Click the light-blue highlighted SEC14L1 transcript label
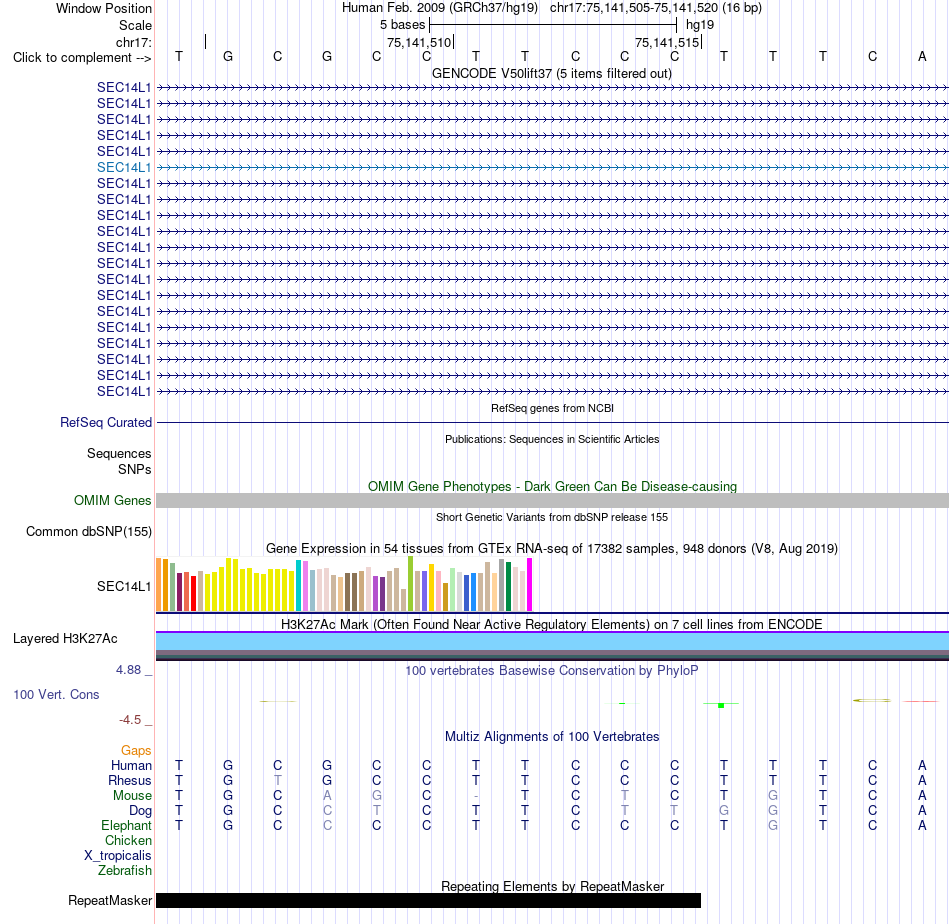 [124, 167]
